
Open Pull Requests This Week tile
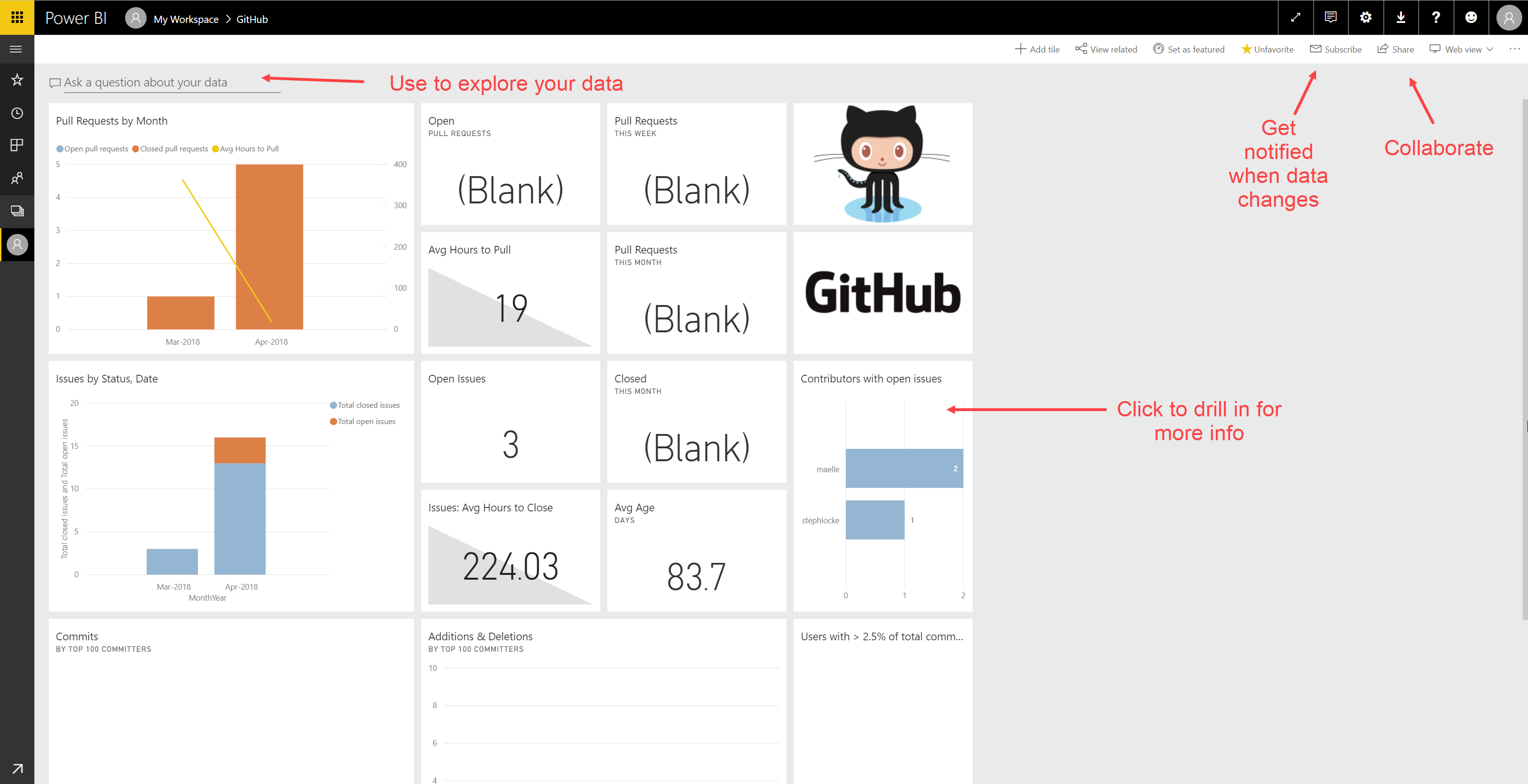coord(696,164)
